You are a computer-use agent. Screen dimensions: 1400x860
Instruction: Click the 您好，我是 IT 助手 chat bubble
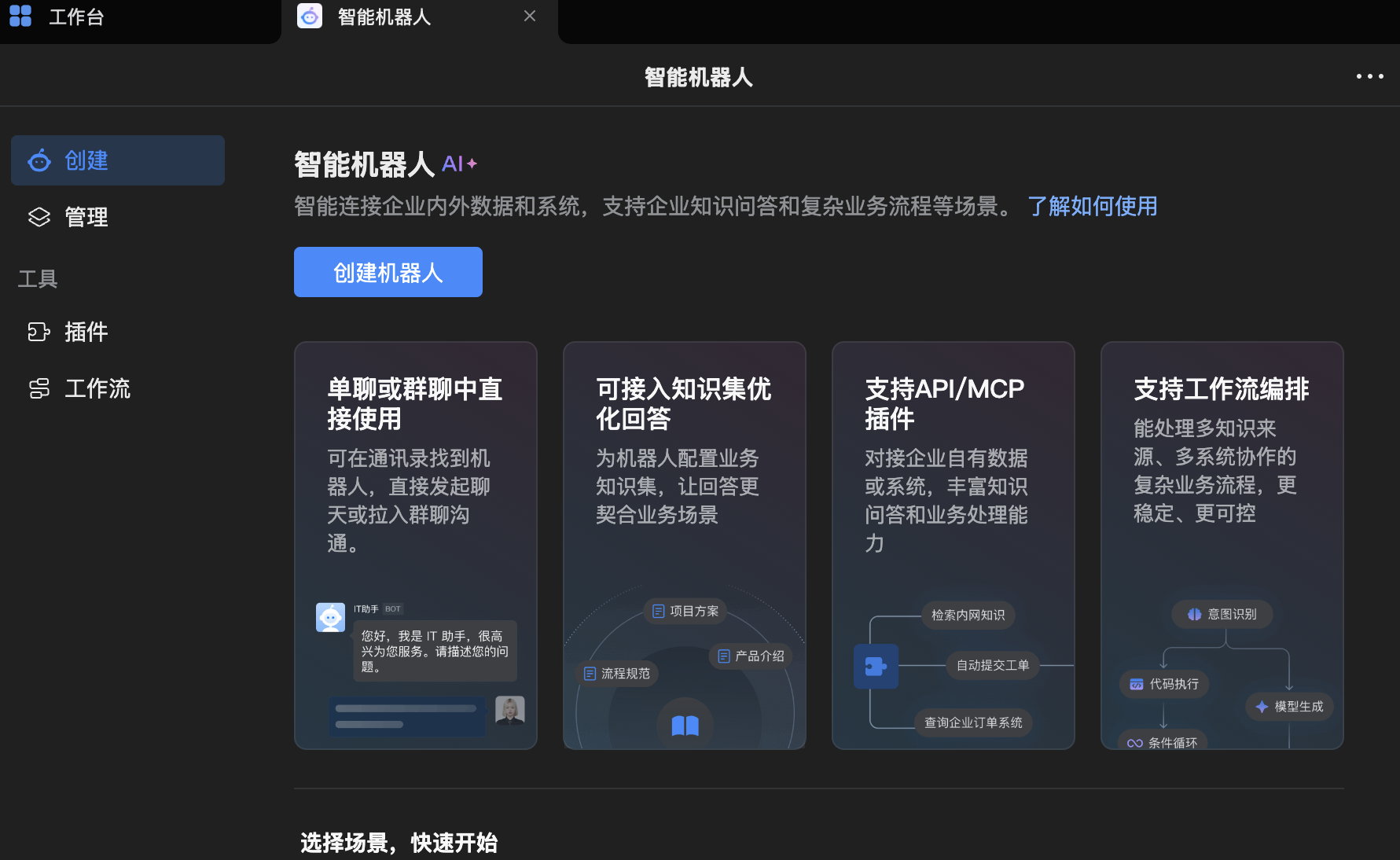tap(435, 651)
